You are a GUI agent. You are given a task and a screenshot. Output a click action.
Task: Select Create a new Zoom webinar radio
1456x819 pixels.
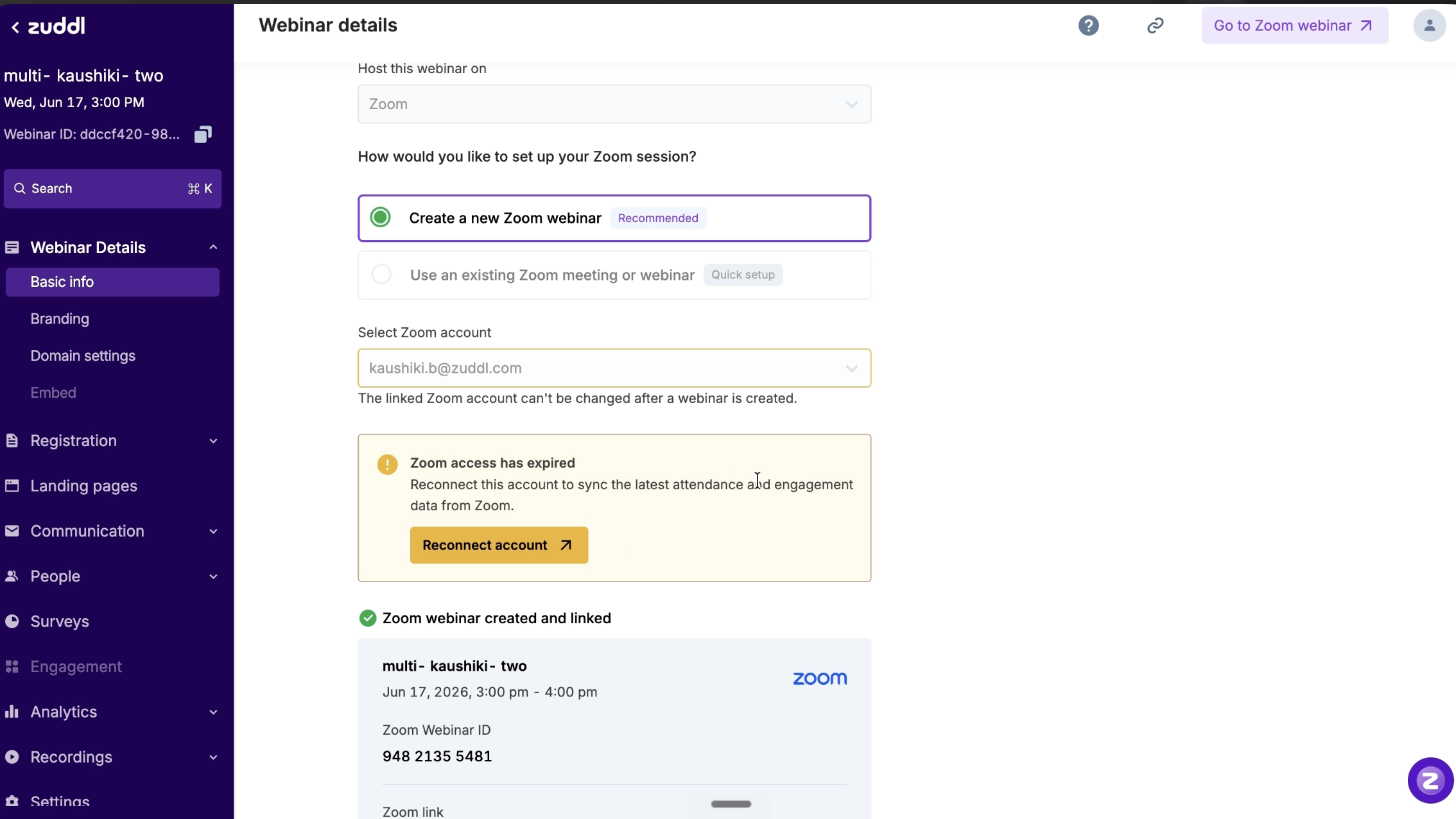coord(381,218)
